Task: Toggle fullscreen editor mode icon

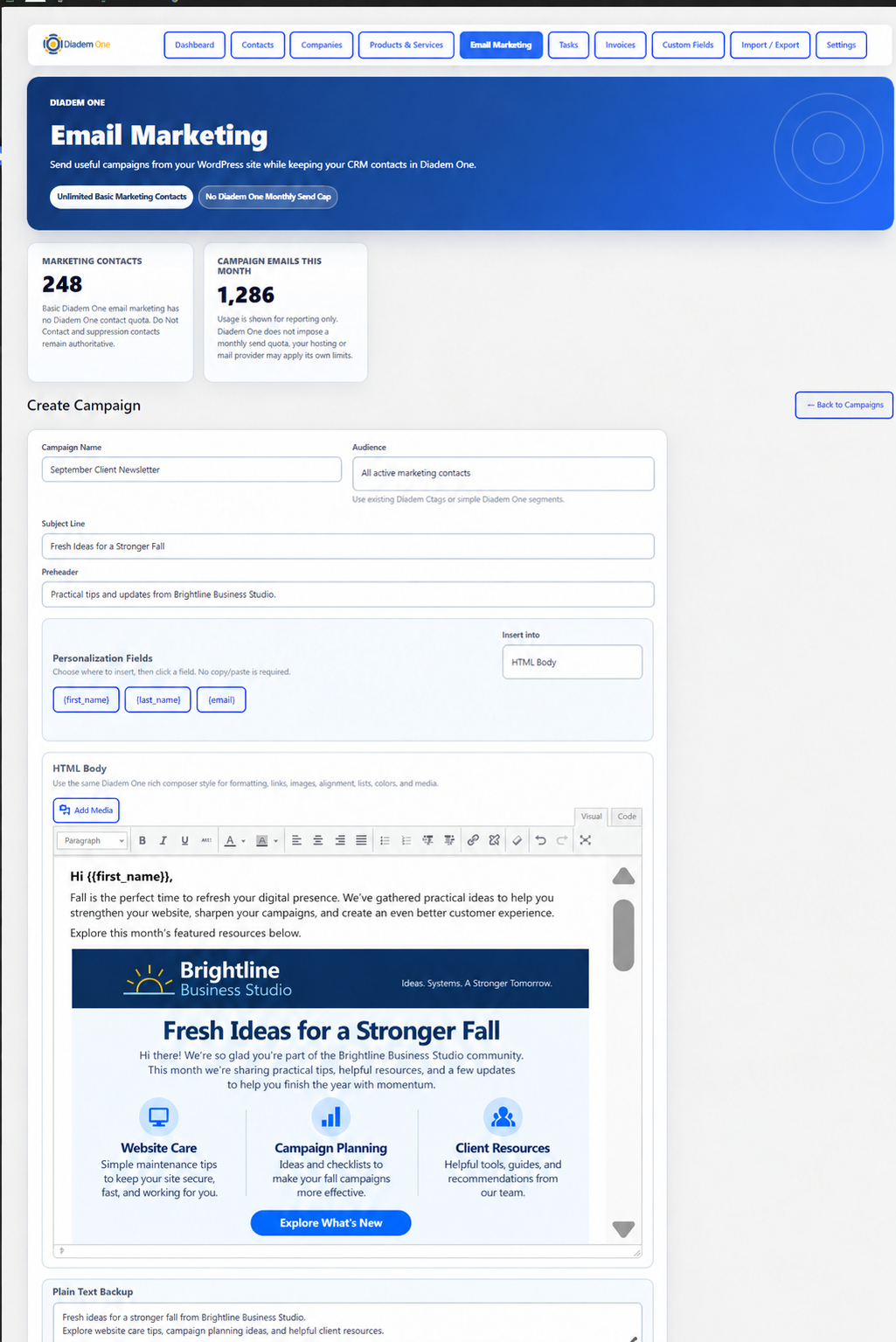Action: tap(586, 840)
